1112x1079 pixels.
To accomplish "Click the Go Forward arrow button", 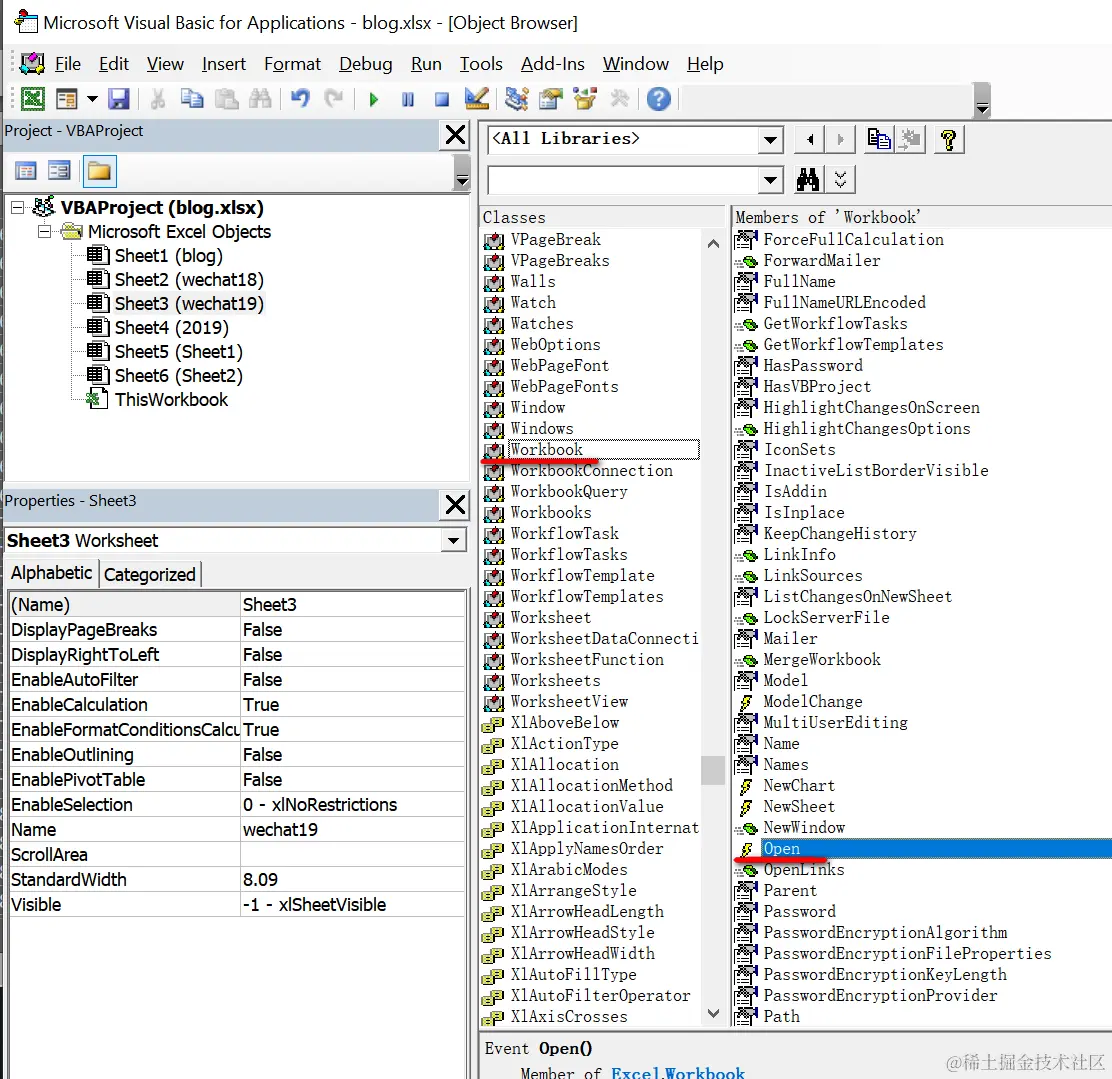I will [x=840, y=140].
